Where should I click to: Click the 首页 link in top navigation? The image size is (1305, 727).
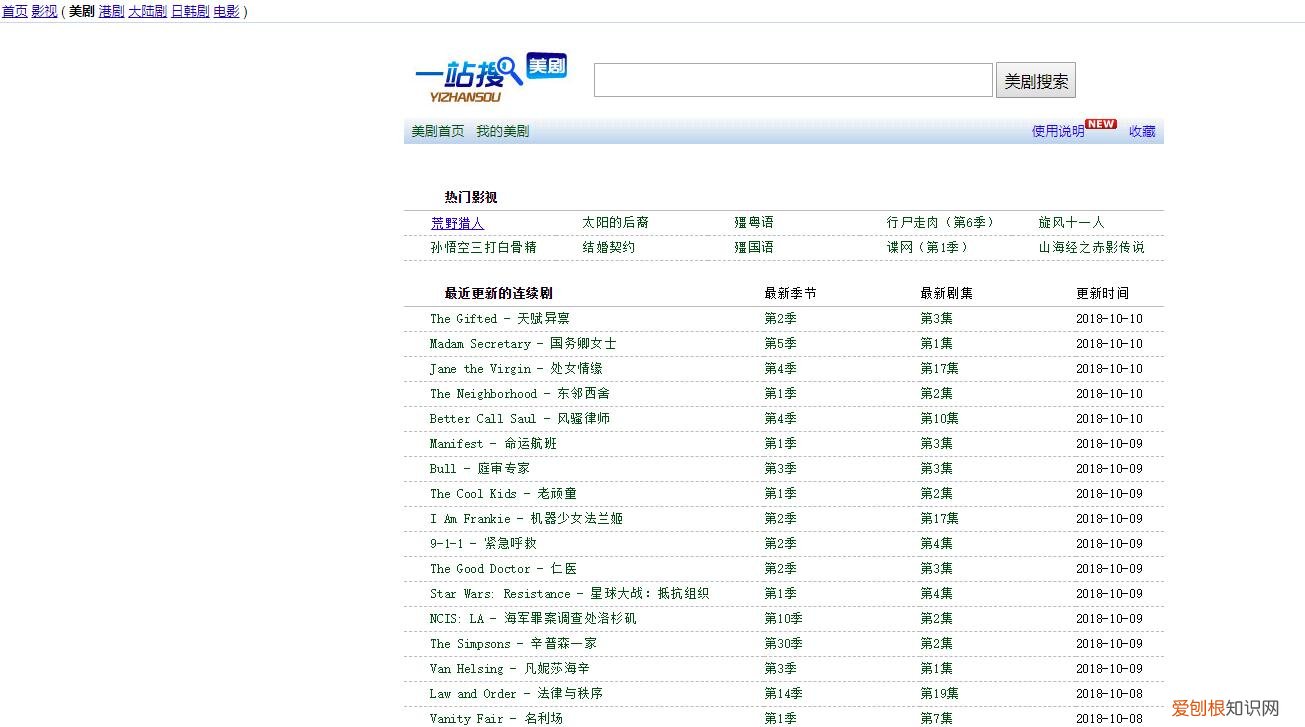13,11
